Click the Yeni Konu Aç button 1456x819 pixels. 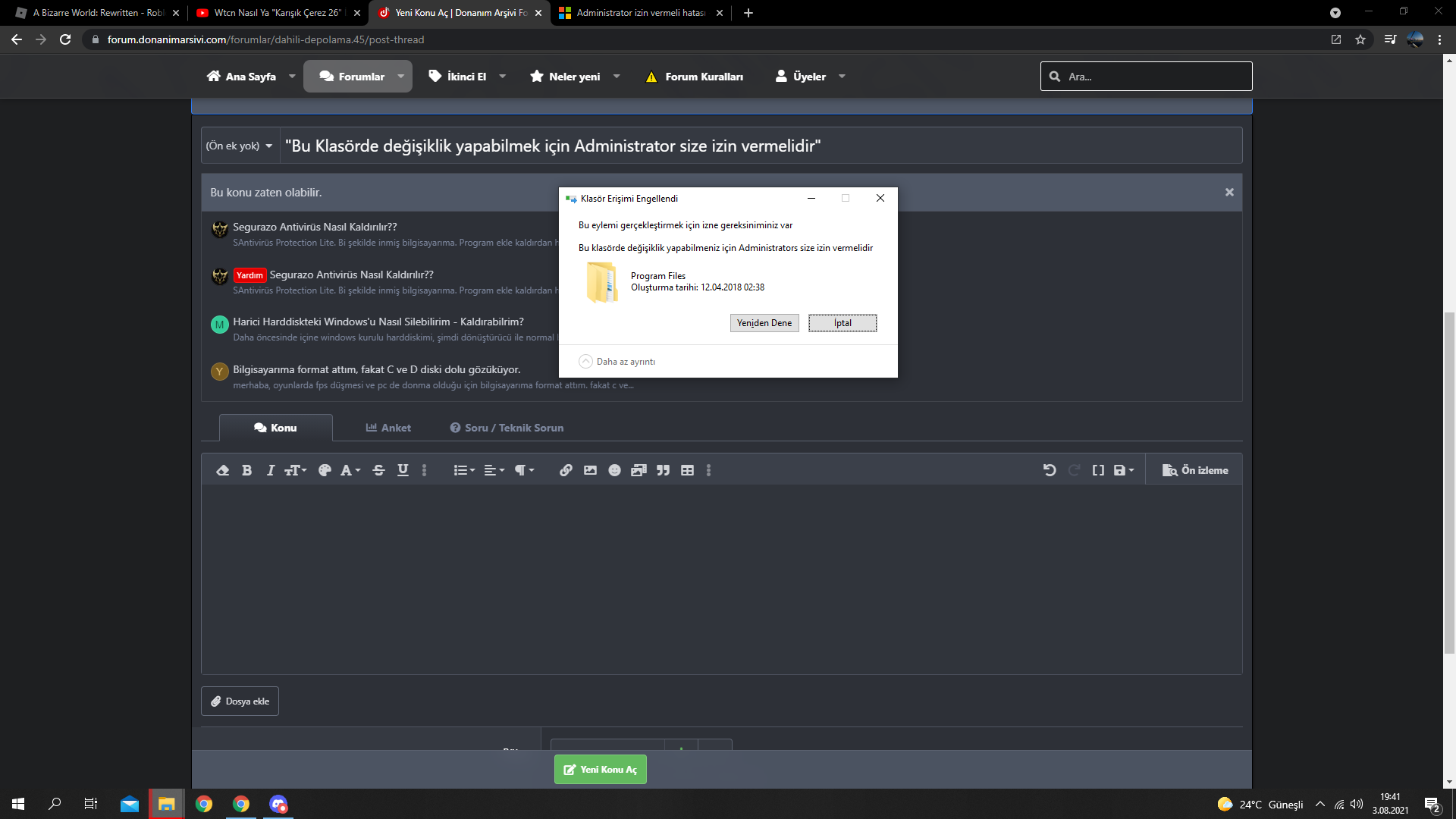[x=600, y=769]
